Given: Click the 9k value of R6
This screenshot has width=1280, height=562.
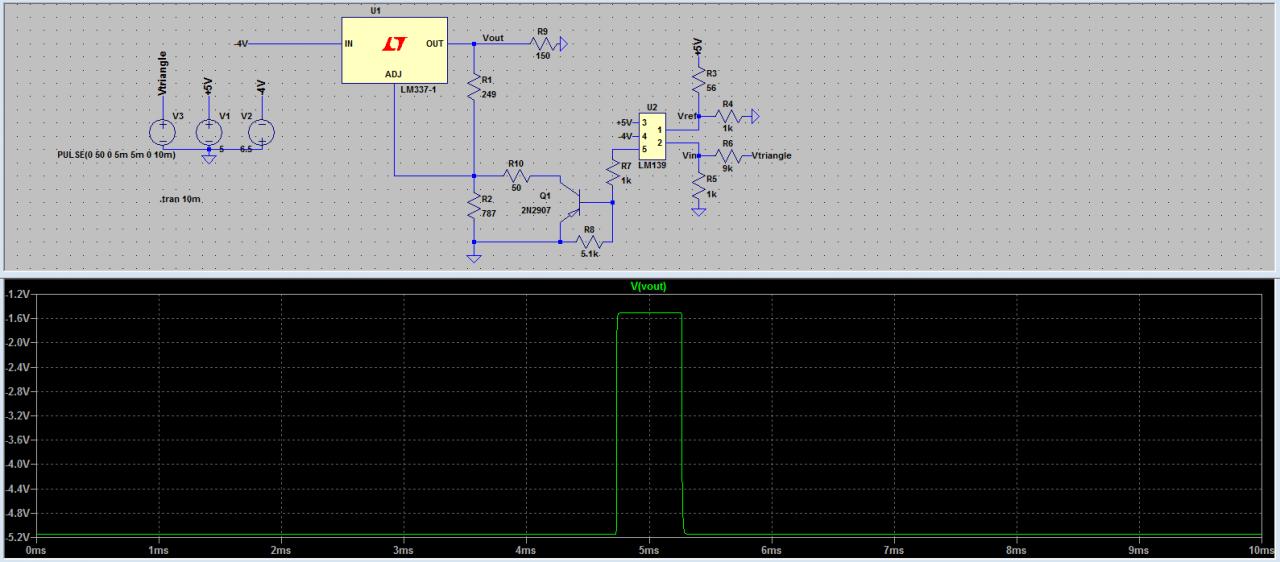Looking at the screenshot, I should (728, 168).
